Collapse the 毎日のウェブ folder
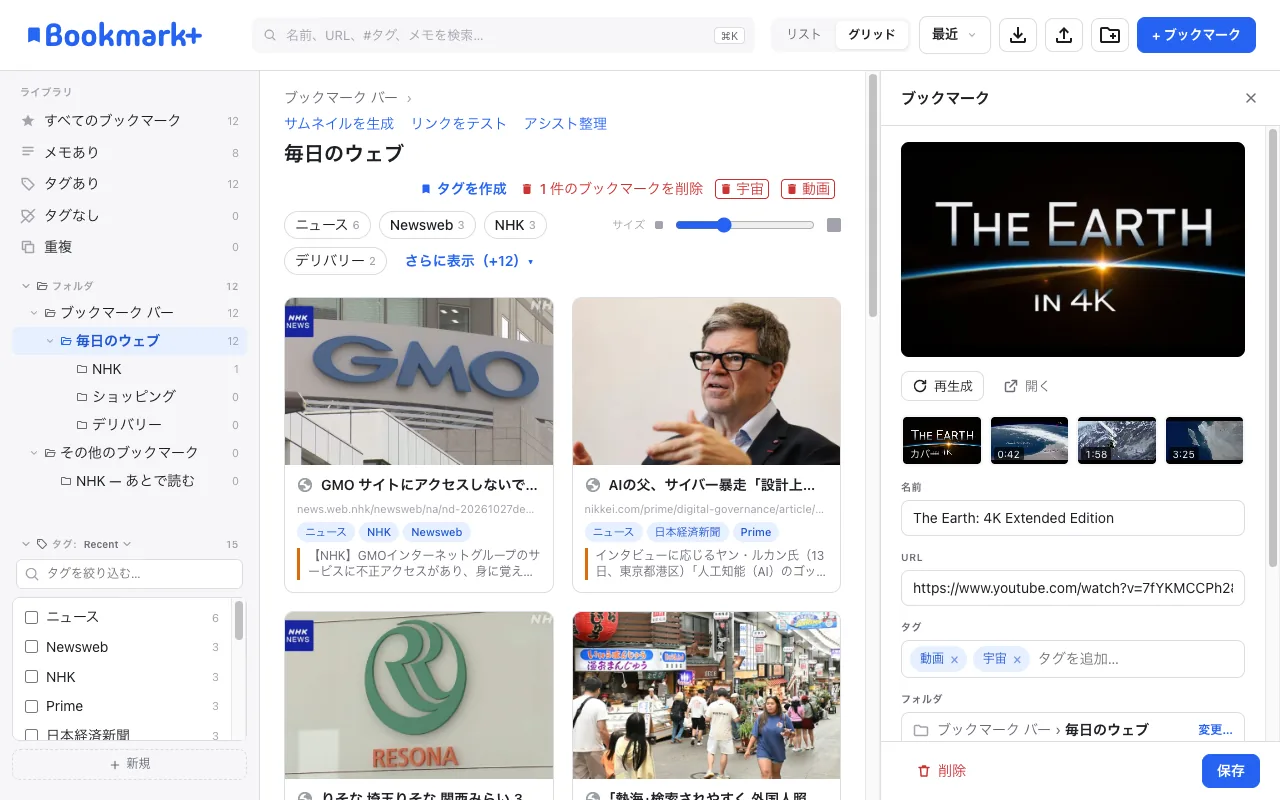 (50, 341)
